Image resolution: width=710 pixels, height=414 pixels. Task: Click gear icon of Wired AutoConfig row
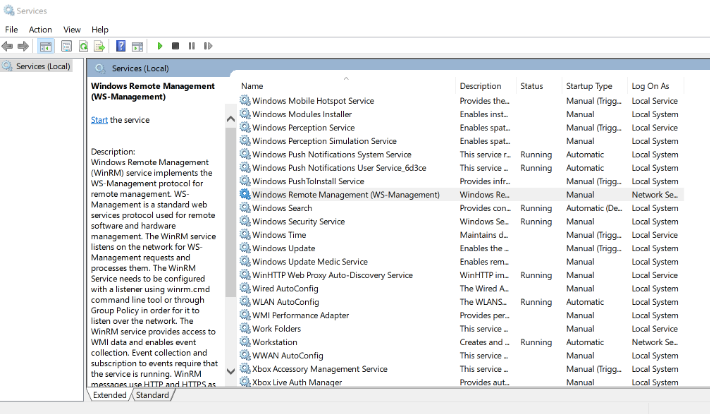tap(245, 288)
